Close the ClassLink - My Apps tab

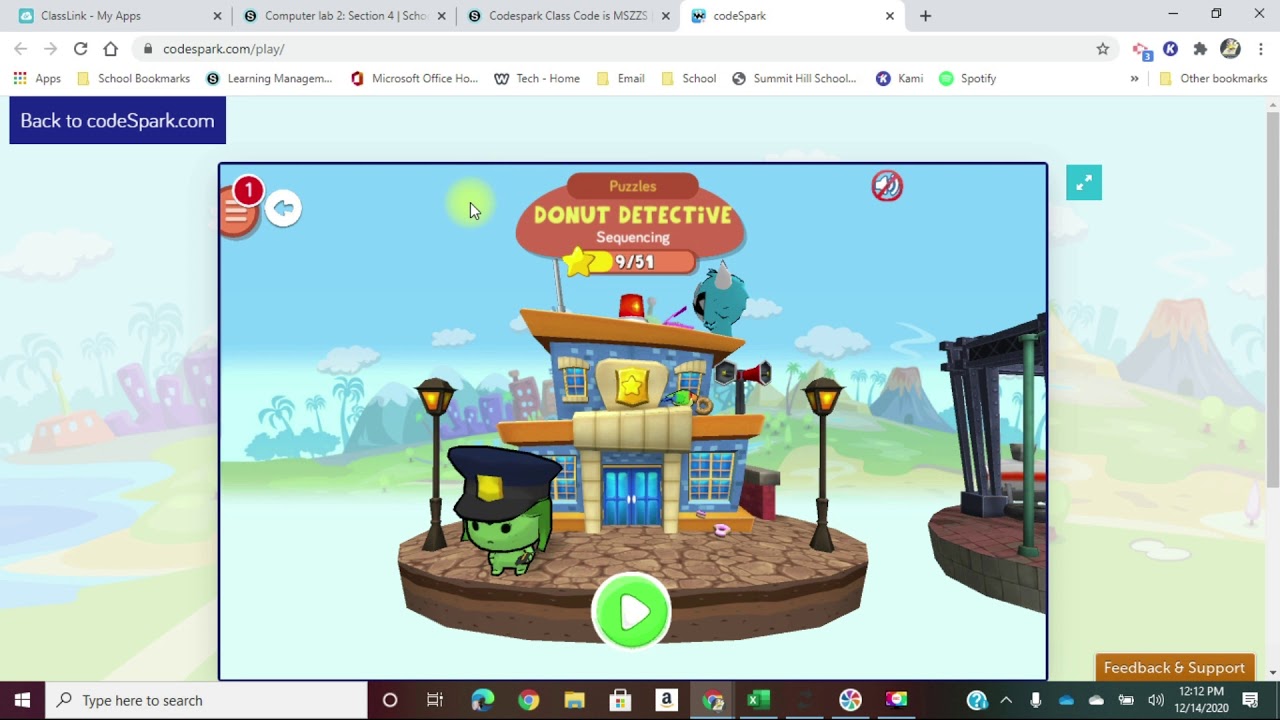click(217, 16)
